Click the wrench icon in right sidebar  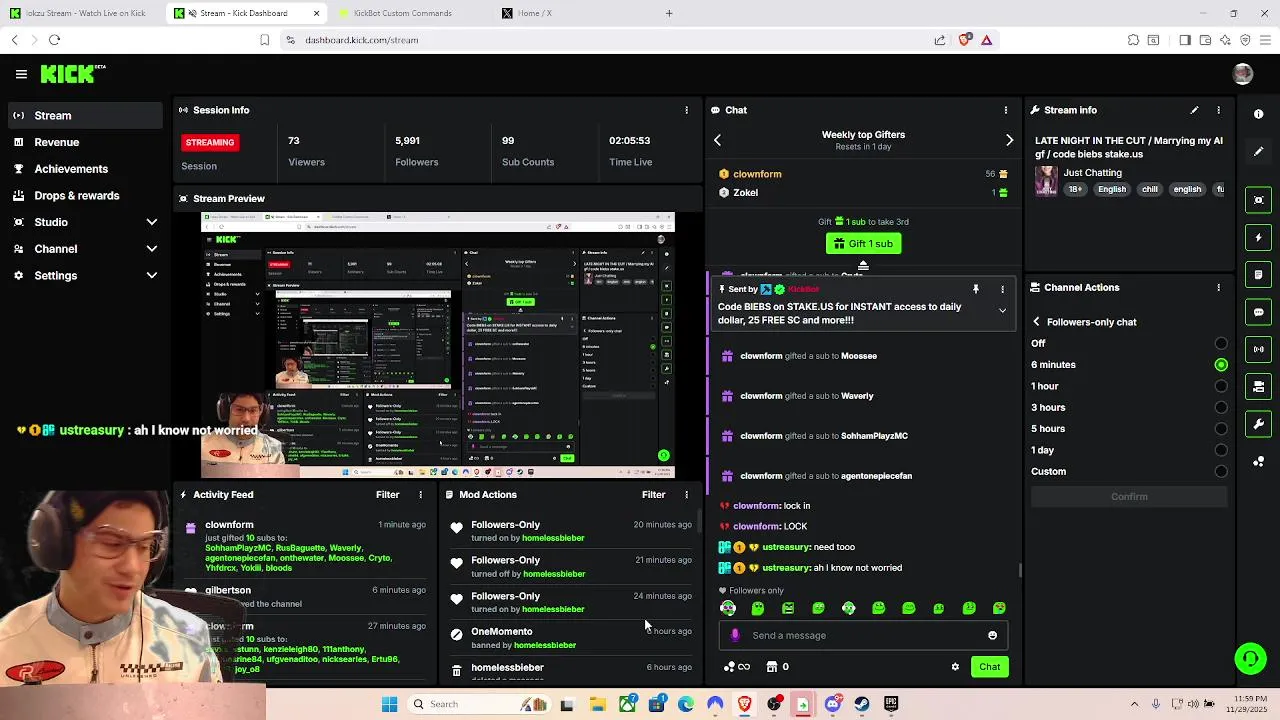(x=1259, y=424)
